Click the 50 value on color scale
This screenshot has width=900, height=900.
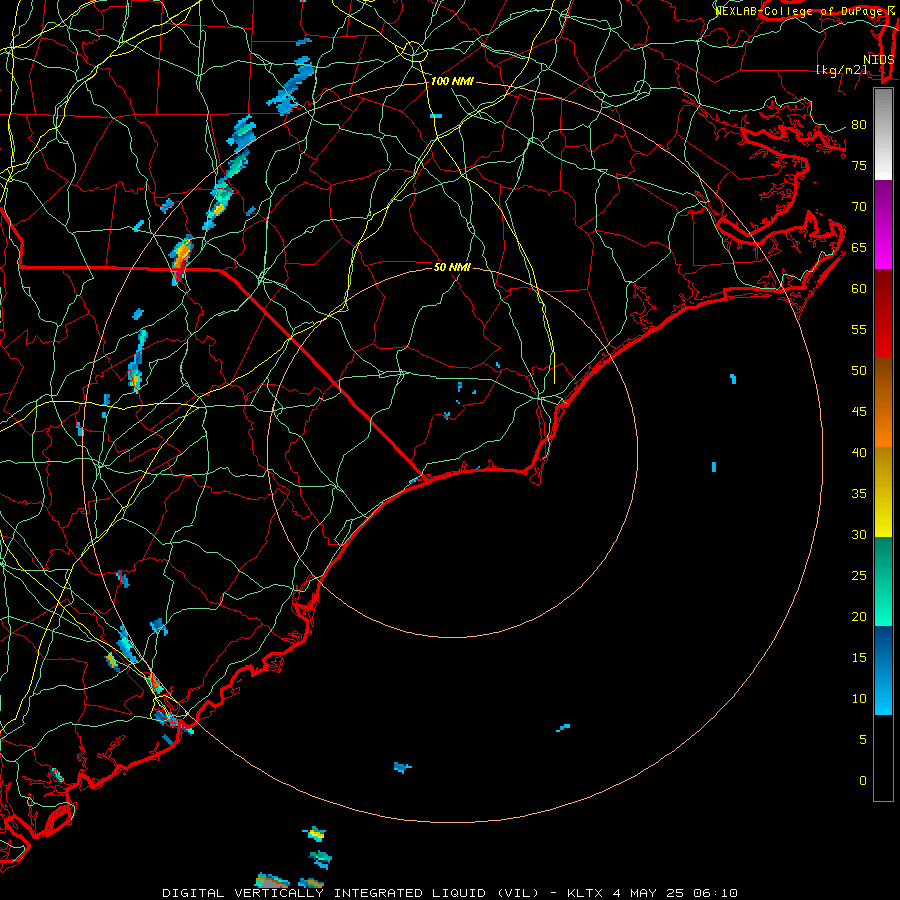[x=859, y=370]
